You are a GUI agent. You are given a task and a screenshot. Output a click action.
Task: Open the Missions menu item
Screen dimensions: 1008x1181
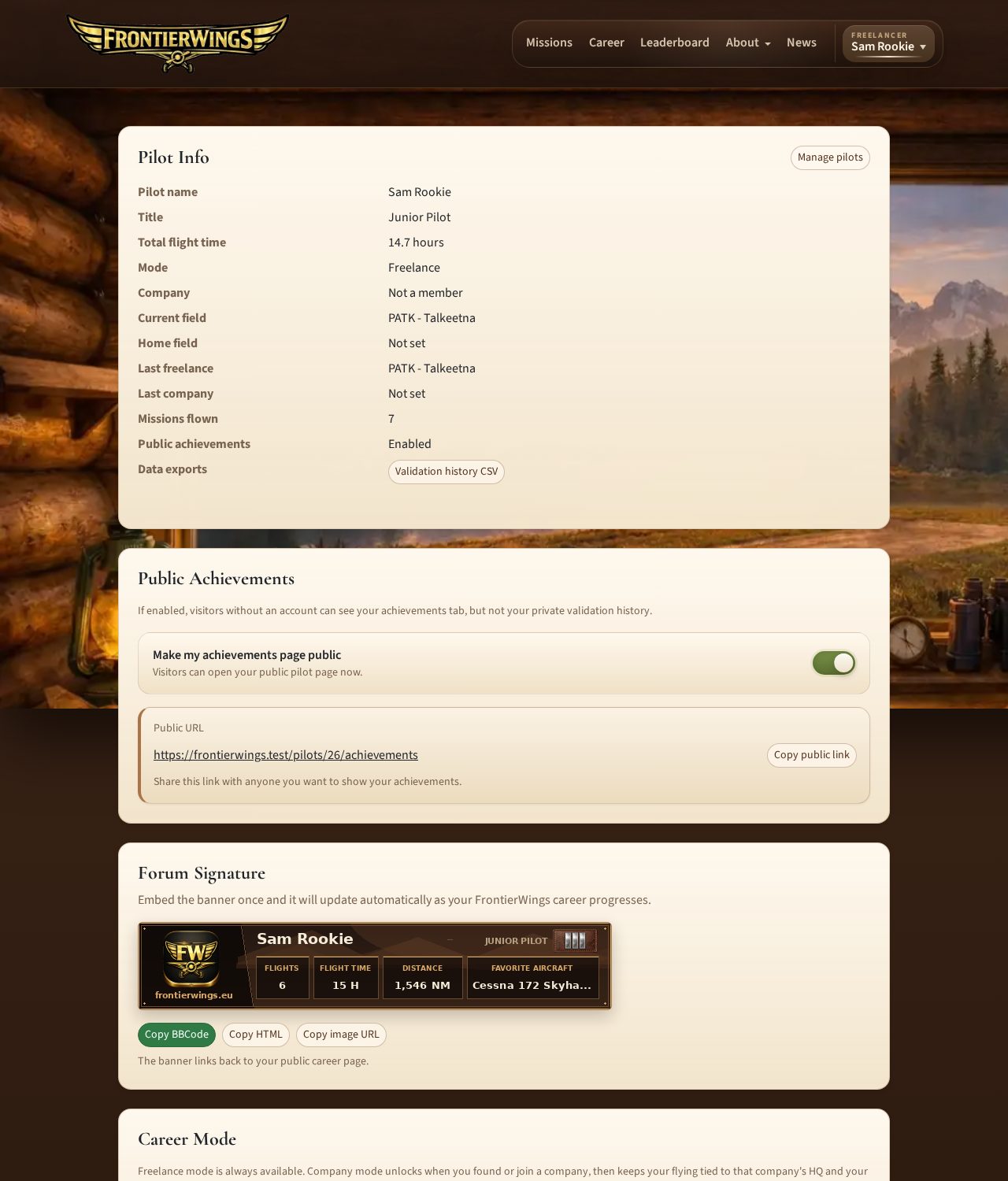(x=549, y=43)
